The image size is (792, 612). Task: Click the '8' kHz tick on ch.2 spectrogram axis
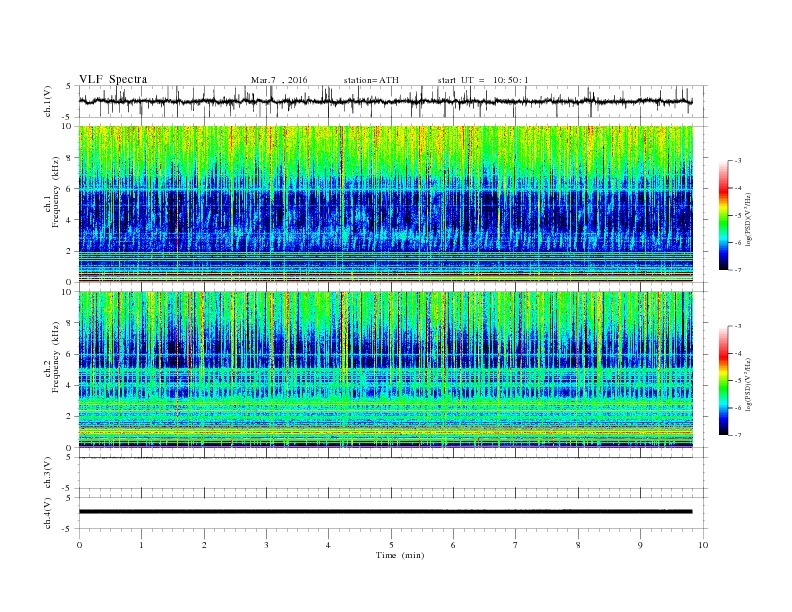[x=69, y=323]
